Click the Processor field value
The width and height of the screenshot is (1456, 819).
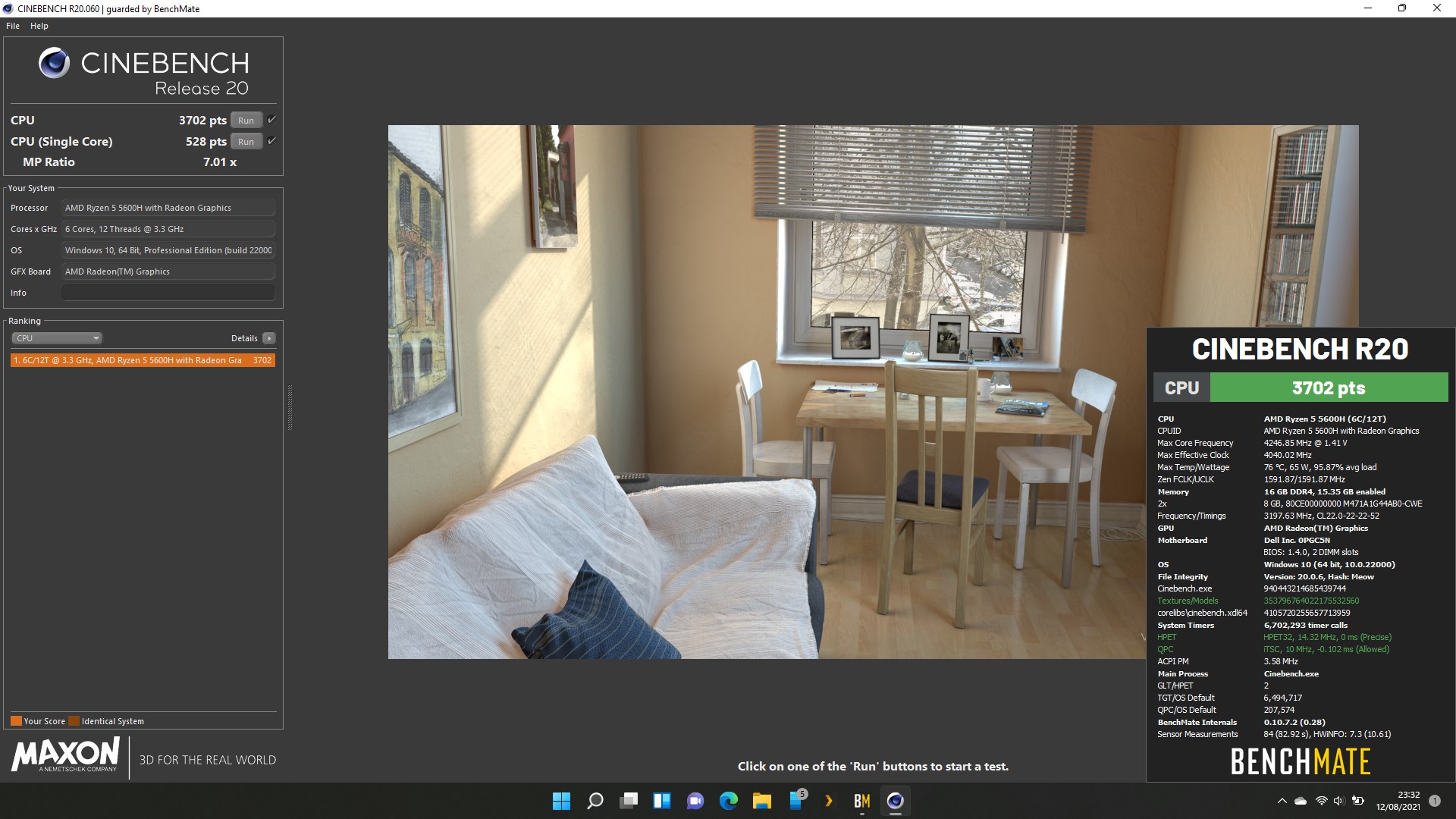point(168,208)
